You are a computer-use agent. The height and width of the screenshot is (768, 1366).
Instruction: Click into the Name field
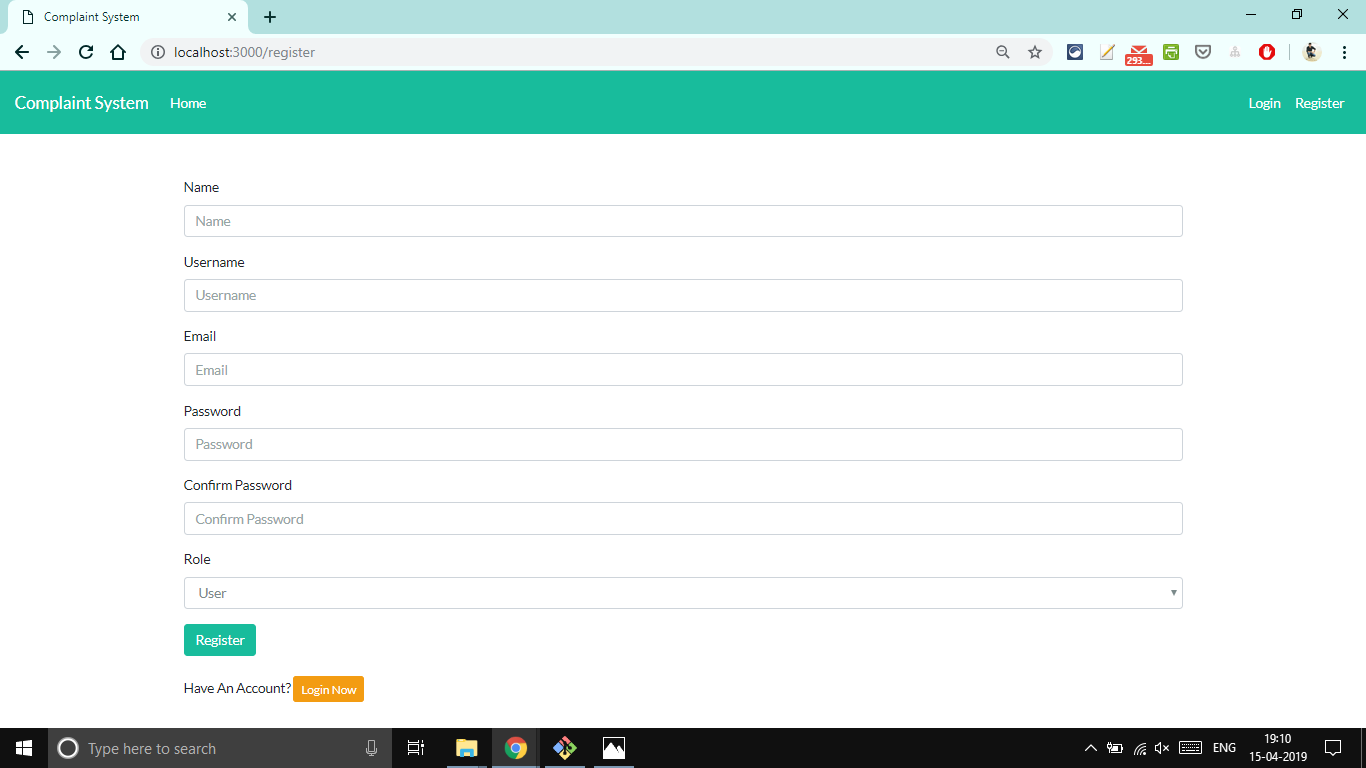pos(683,221)
